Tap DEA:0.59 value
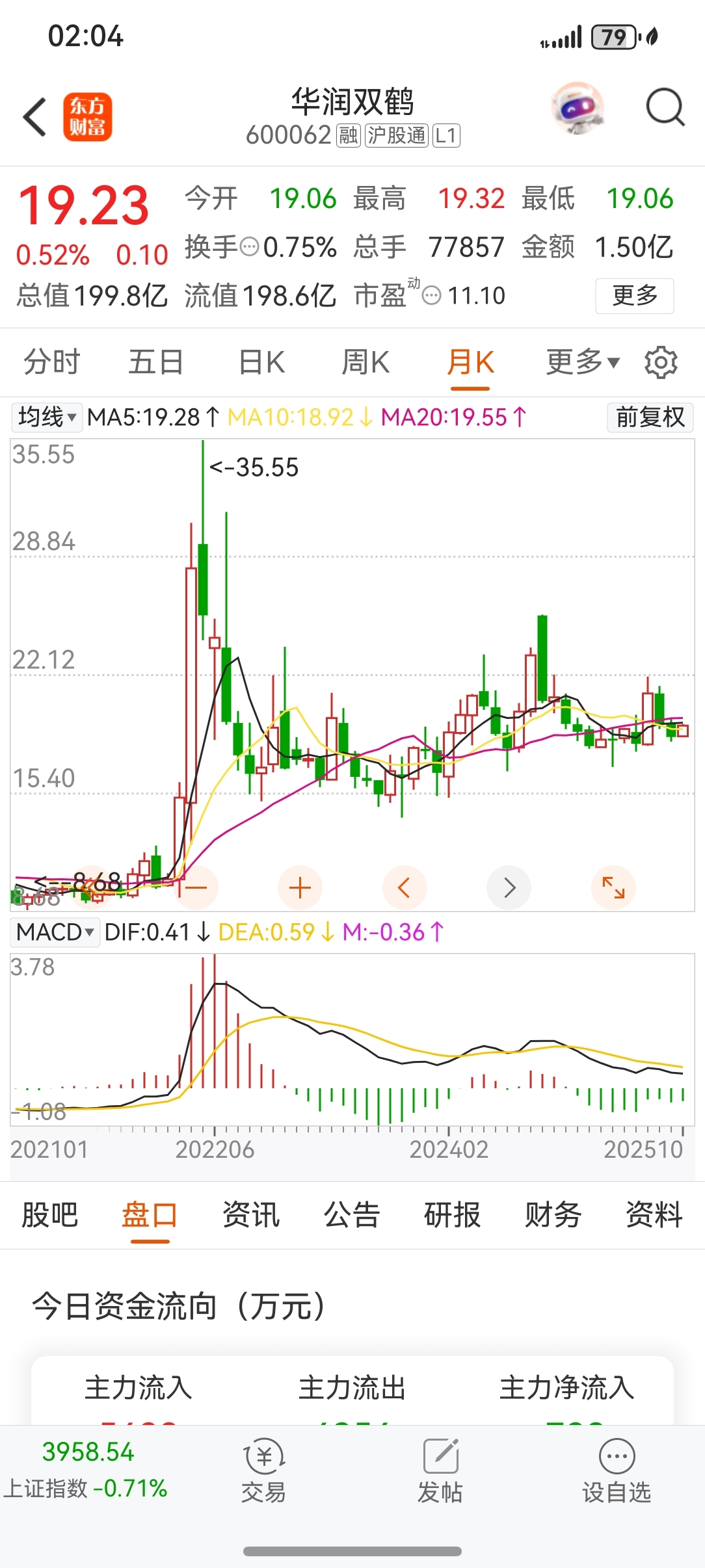Viewport: 705px width, 1568px height. click(276, 932)
